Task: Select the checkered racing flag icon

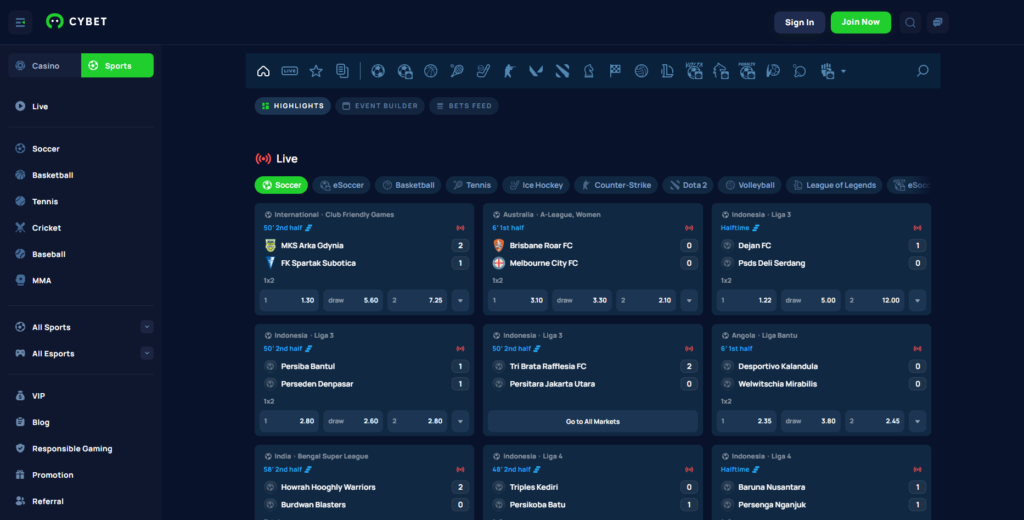Action: click(x=615, y=71)
